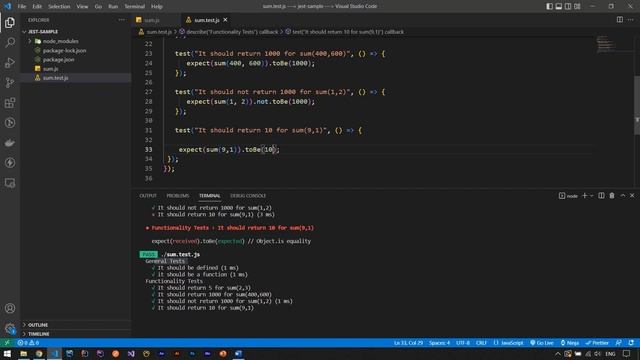The width and height of the screenshot is (640, 360).
Task: Open the Go menu
Action: 98,6
